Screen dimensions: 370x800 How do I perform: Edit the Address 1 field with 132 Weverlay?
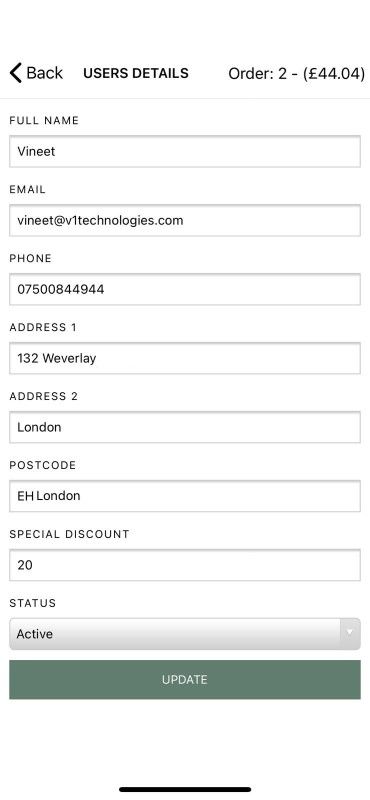point(185,358)
